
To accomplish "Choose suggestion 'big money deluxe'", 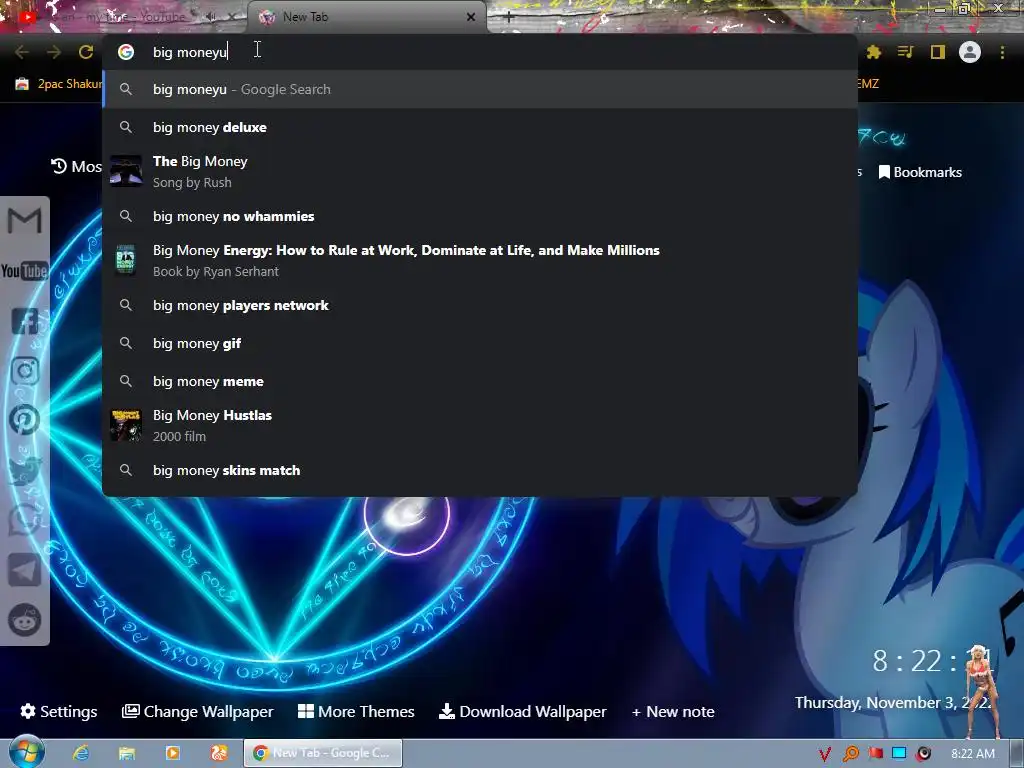I will click(x=479, y=127).
